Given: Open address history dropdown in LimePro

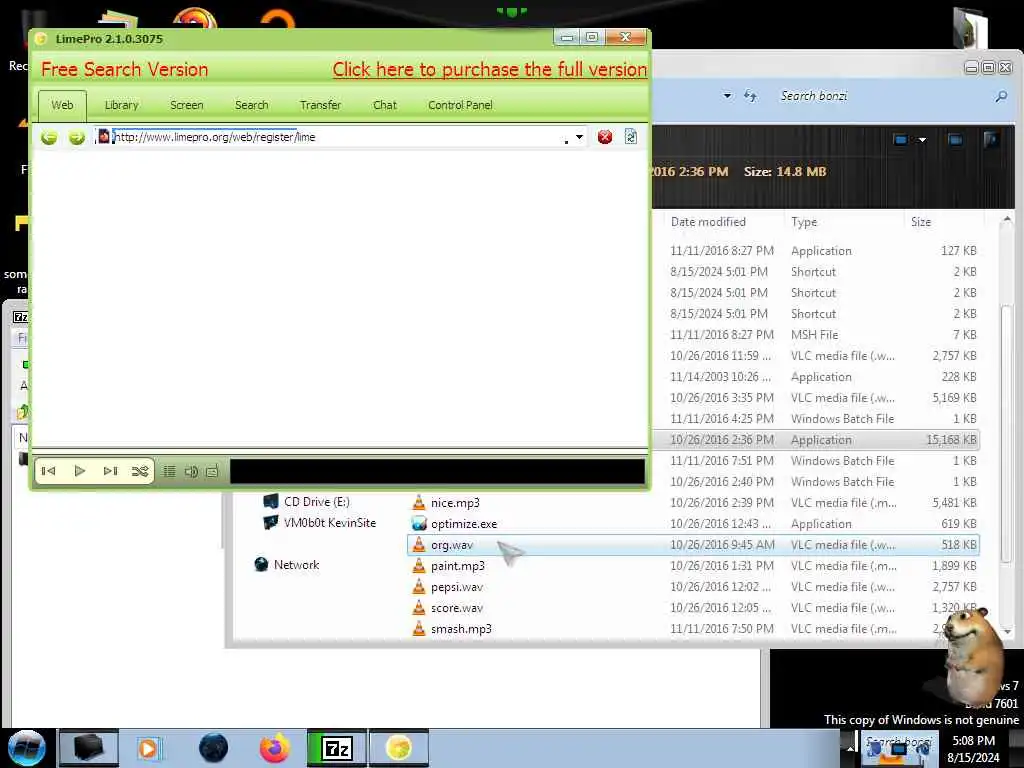Looking at the screenshot, I should point(579,137).
